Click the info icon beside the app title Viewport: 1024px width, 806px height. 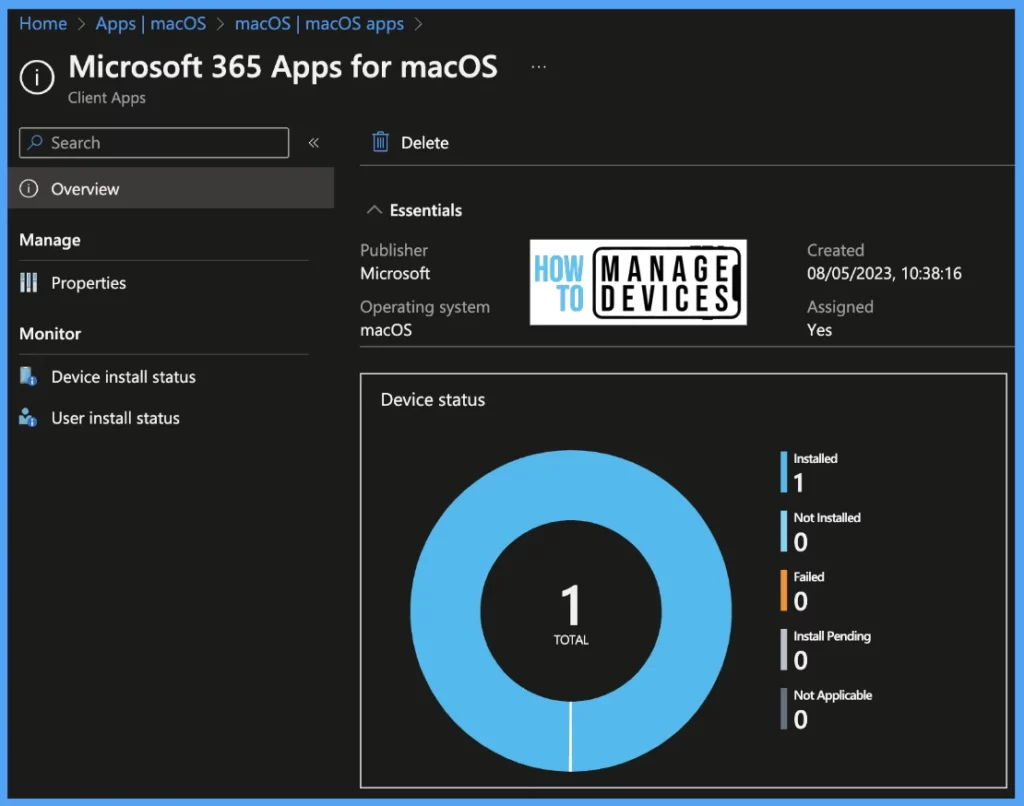coord(37,78)
